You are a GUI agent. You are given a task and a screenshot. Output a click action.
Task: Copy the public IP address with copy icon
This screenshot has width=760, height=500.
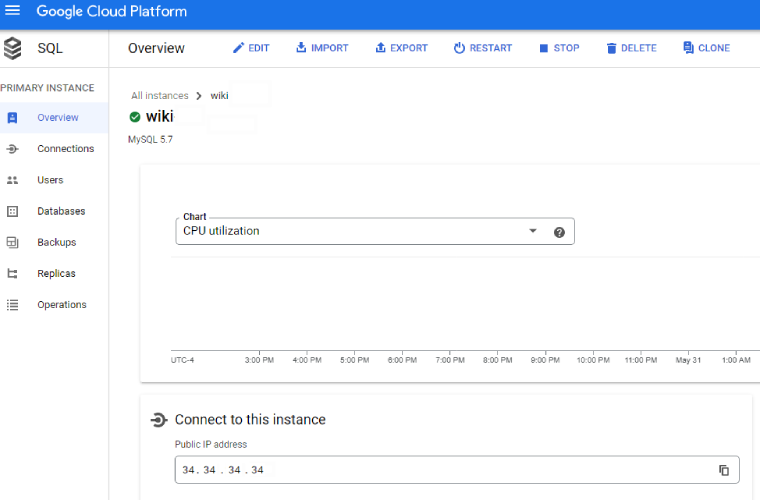pyautogui.click(x=724, y=470)
